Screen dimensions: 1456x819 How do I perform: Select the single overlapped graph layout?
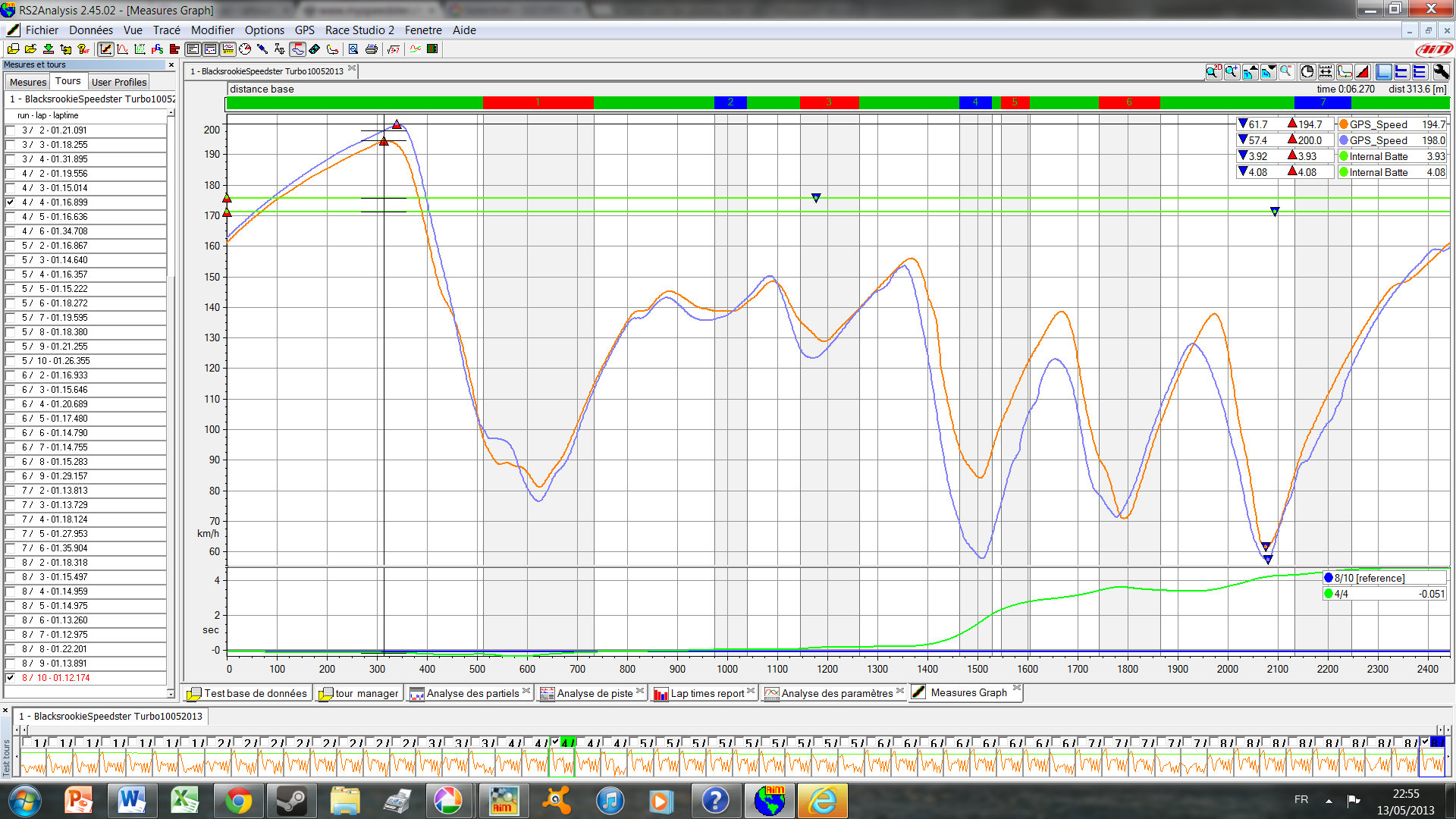pyautogui.click(x=1384, y=72)
